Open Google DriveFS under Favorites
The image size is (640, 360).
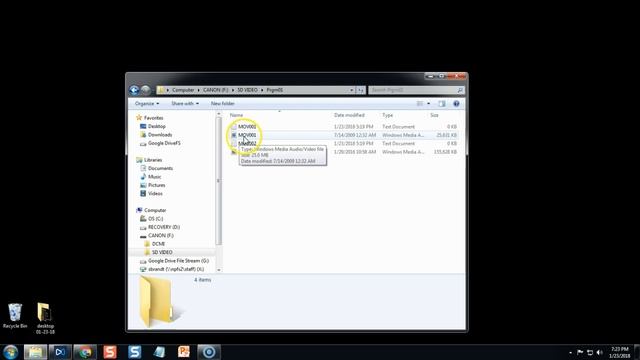(164, 143)
